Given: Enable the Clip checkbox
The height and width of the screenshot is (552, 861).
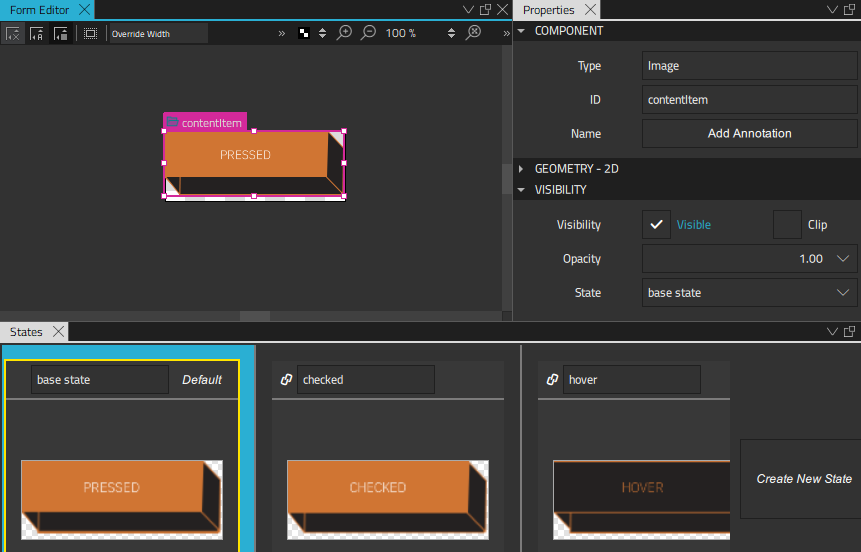Looking at the screenshot, I should (x=787, y=225).
